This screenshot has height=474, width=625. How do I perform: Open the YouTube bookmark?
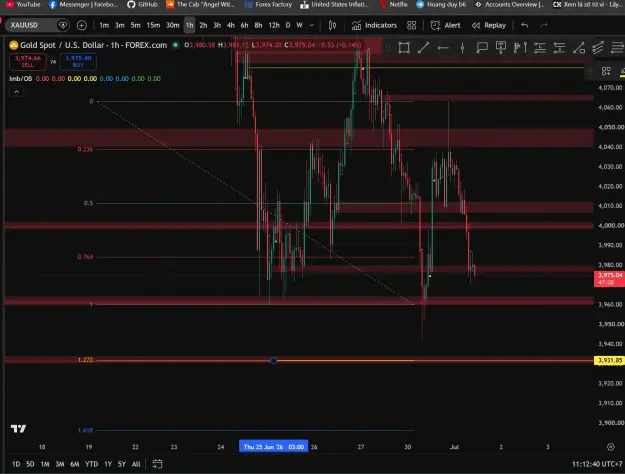pyautogui.click(x=23, y=4)
